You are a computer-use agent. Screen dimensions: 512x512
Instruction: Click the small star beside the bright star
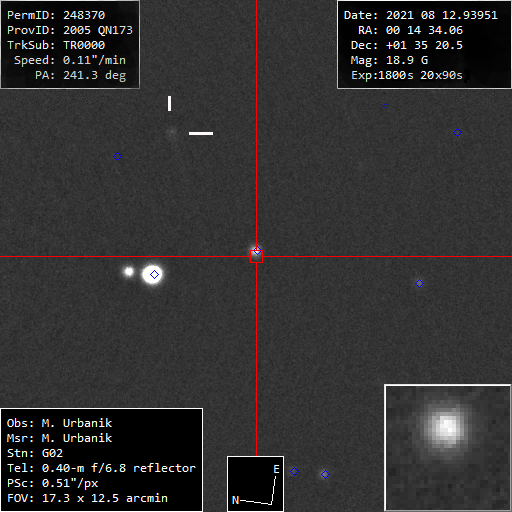pyautogui.click(x=129, y=271)
